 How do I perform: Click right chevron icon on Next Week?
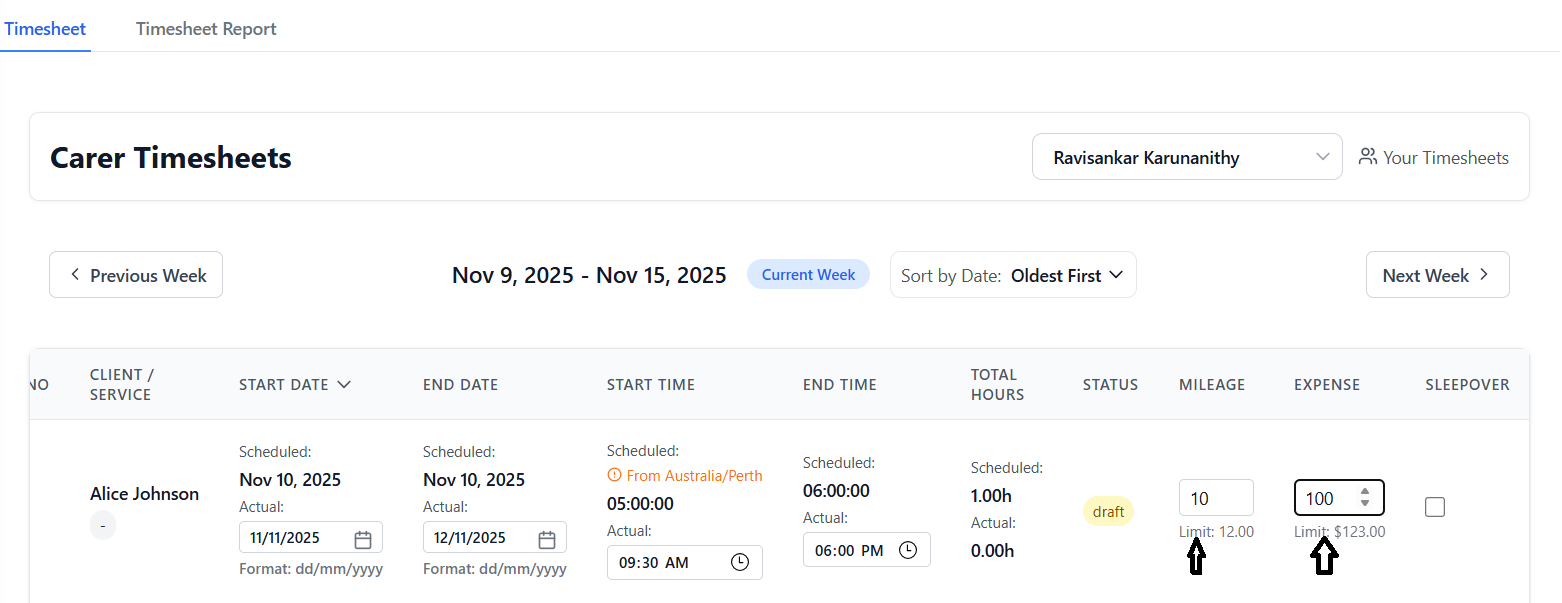tap(1484, 275)
